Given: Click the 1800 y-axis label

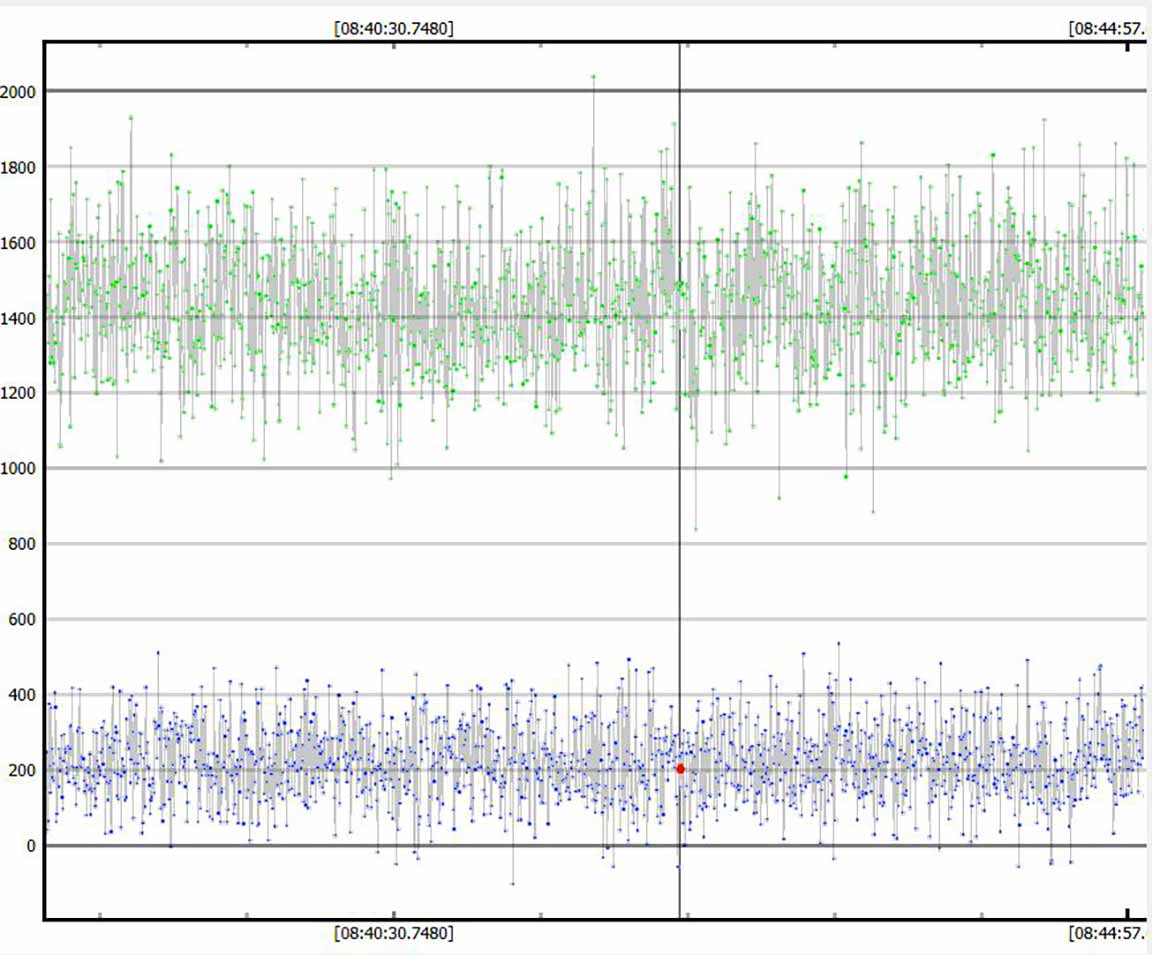Looking at the screenshot, I should [18, 167].
